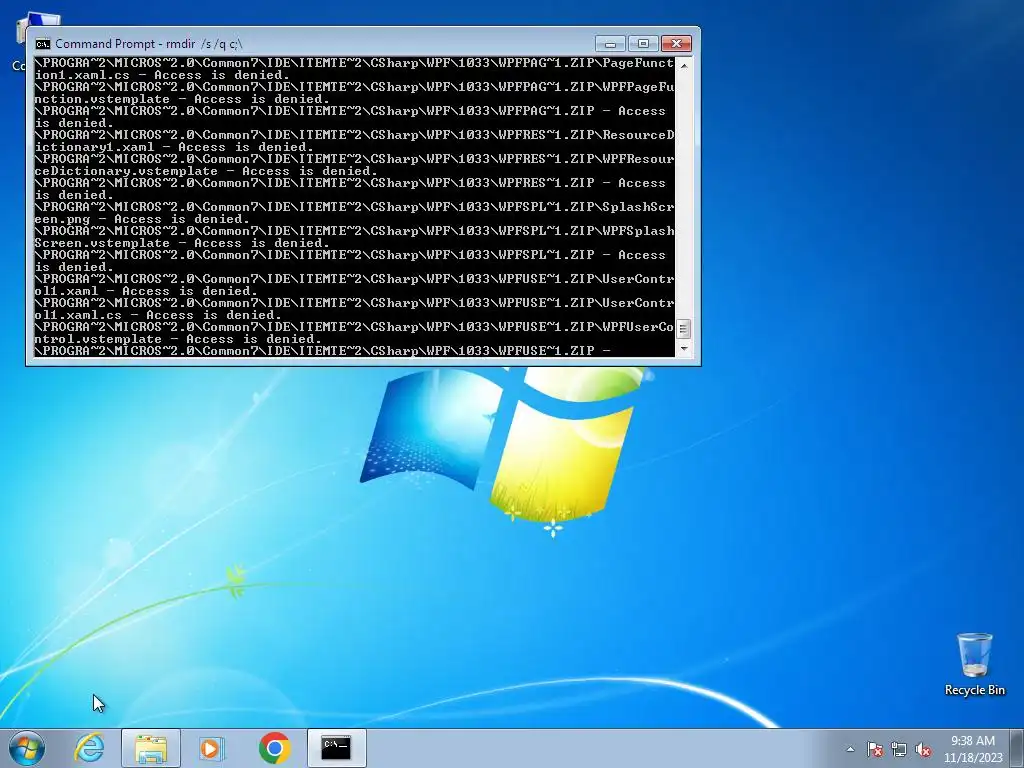Viewport: 1024px width, 768px height.
Task: Click the console scrollbar thumb
Action: coord(684,329)
